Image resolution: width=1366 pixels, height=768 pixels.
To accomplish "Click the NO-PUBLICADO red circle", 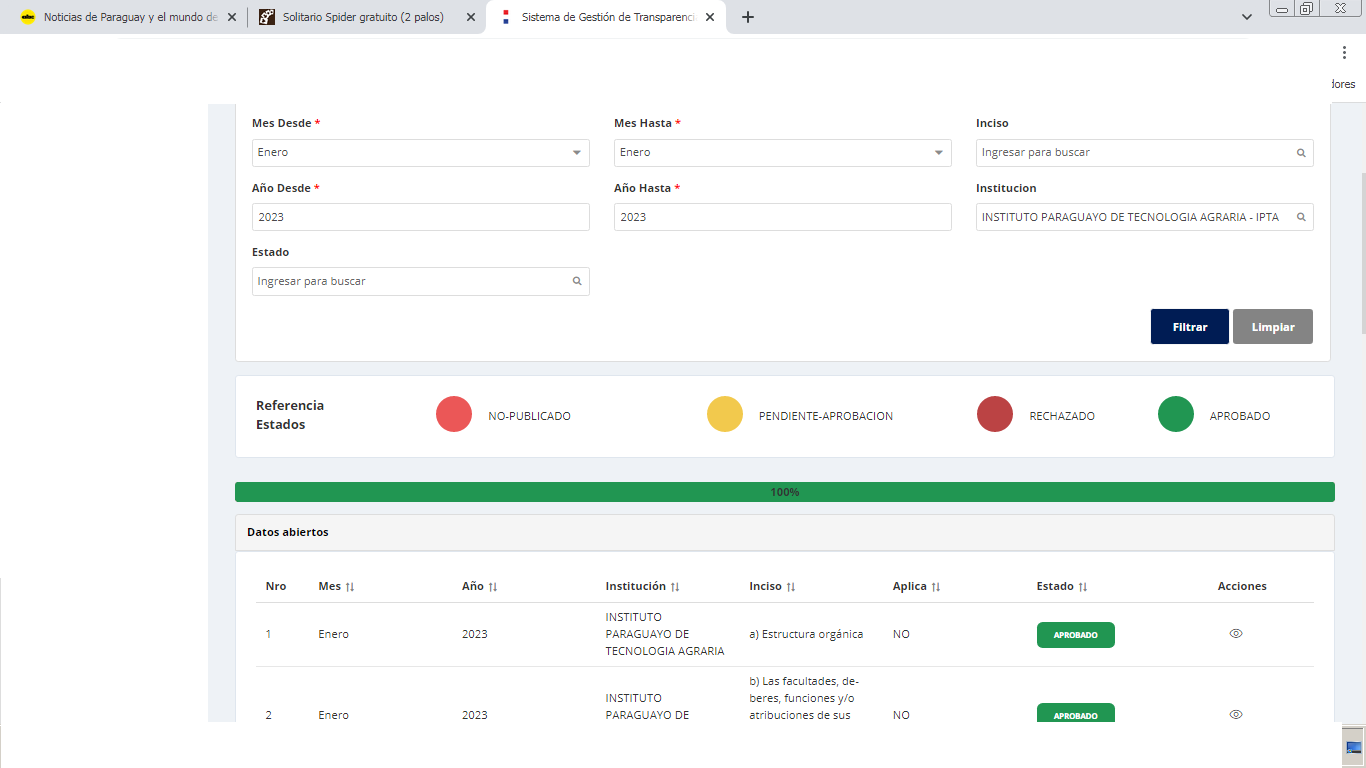I will 454,414.
